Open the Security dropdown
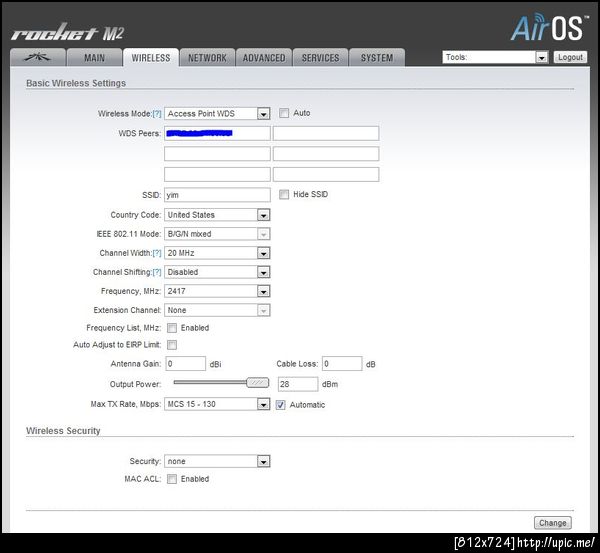This screenshot has height=553, width=600. tap(217, 461)
